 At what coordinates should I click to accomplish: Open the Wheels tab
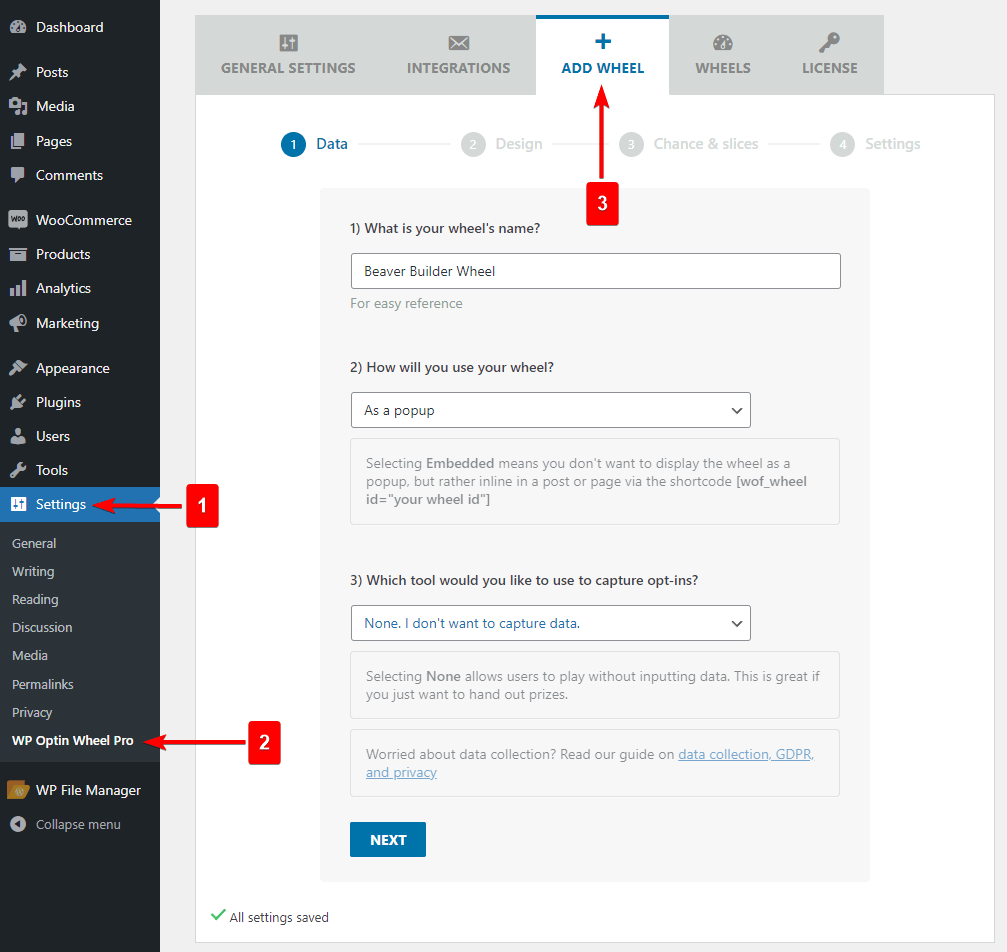[x=722, y=55]
